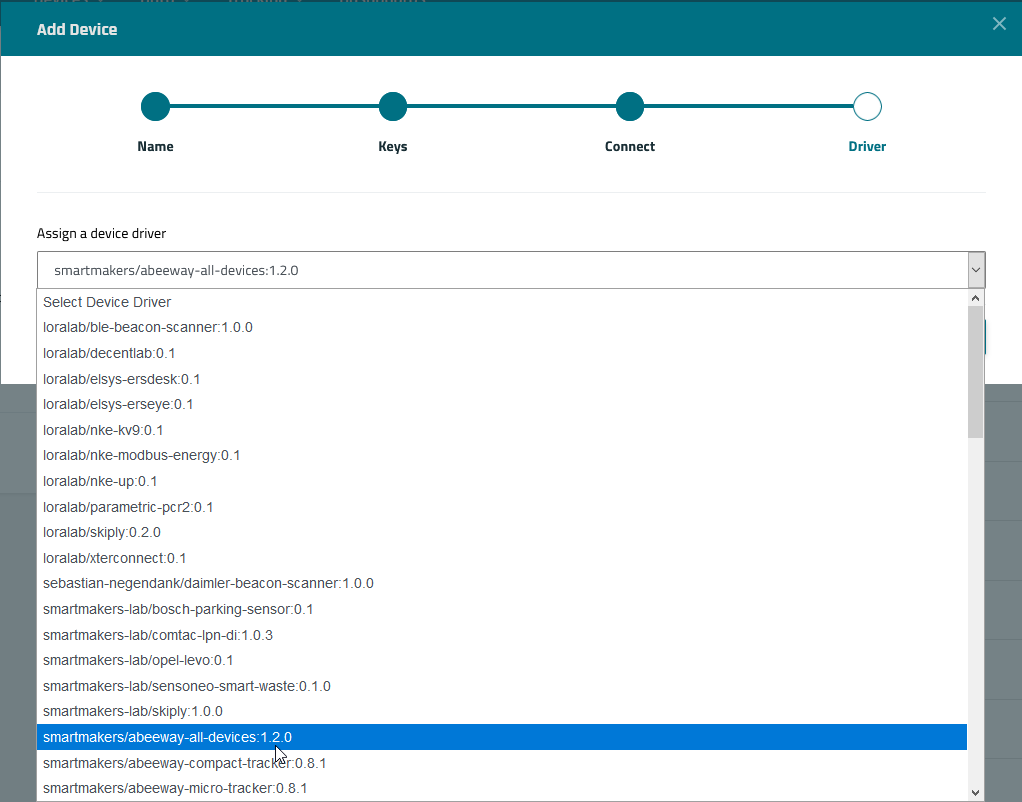The image size is (1022, 802).
Task: Click the Name step circle
Action: click(x=155, y=106)
